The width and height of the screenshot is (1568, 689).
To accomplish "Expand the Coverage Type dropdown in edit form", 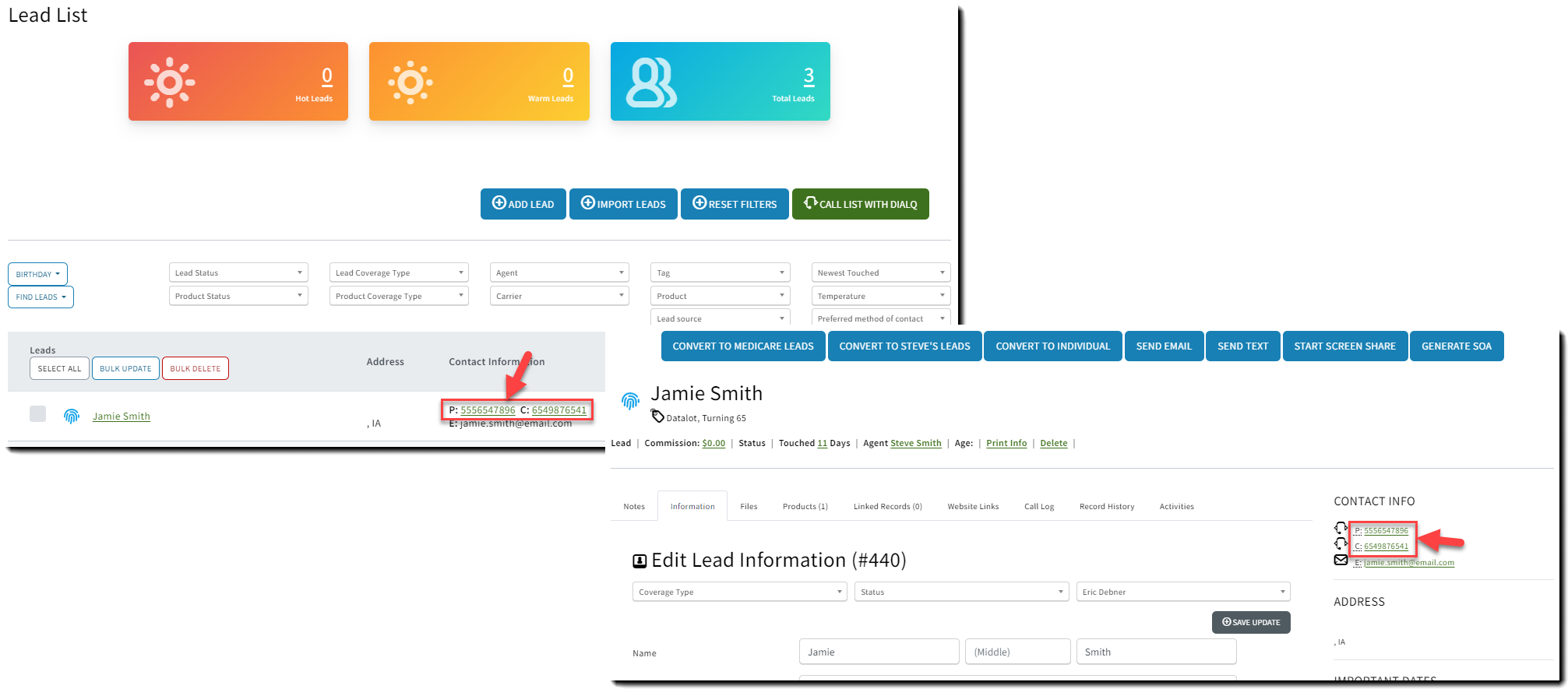I will tap(739, 592).
